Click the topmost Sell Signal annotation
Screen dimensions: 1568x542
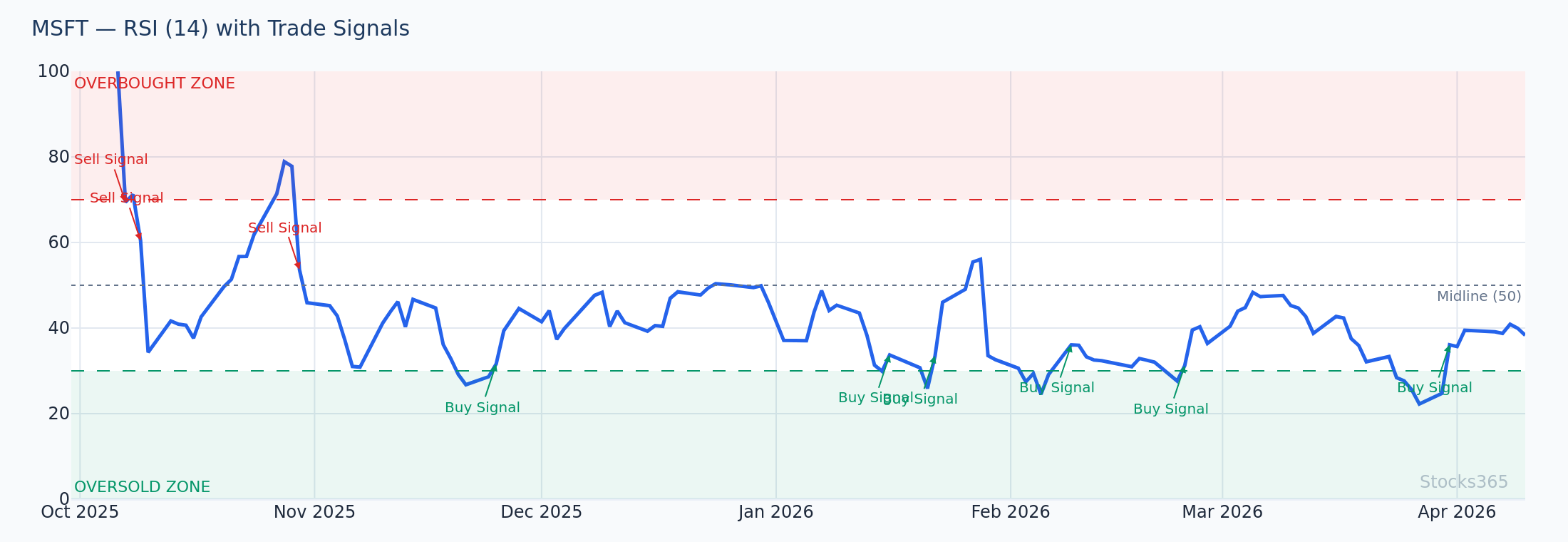pyautogui.click(x=110, y=160)
